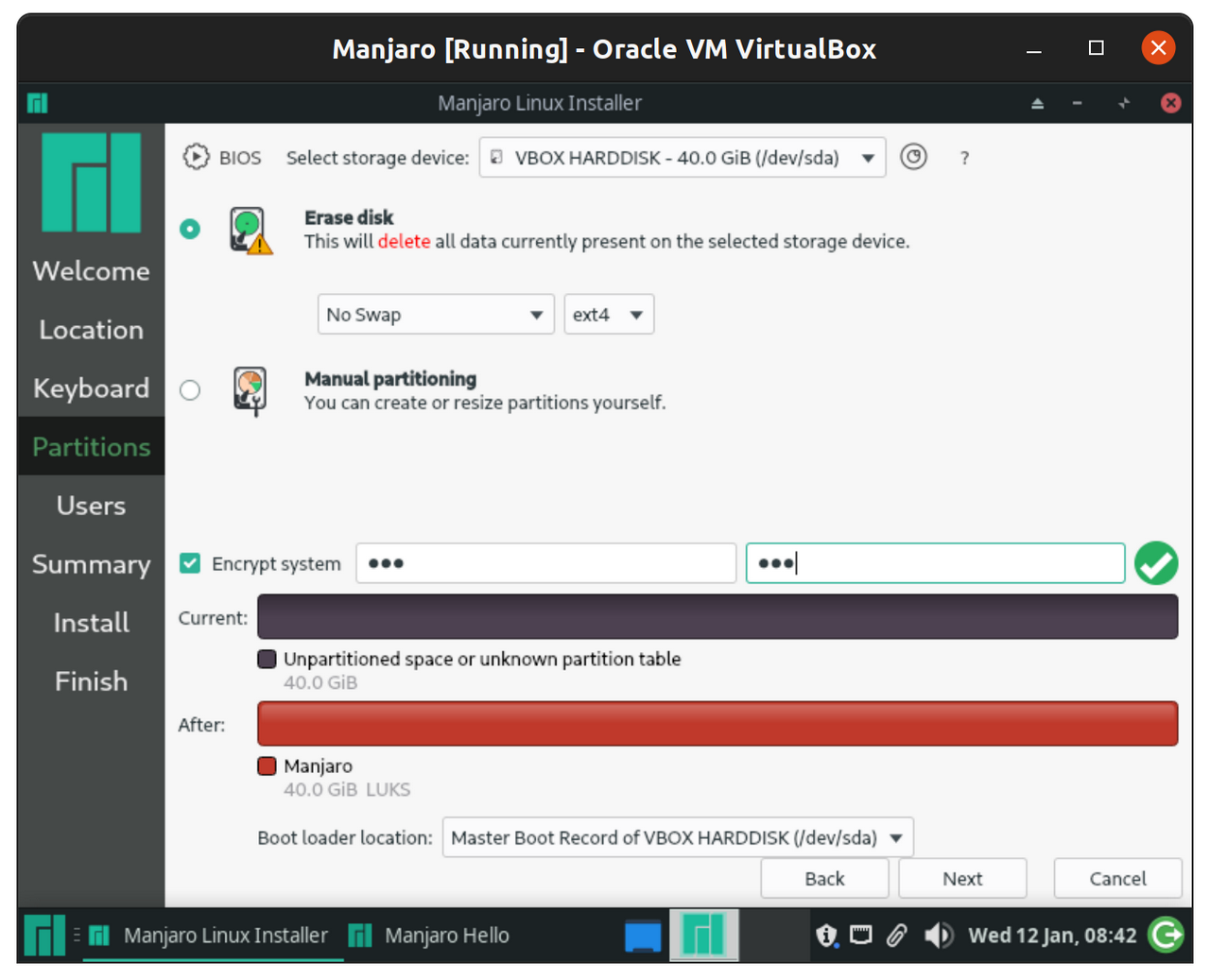Click the Next button
Screen dimensions: 1210x980
(961, 878)
